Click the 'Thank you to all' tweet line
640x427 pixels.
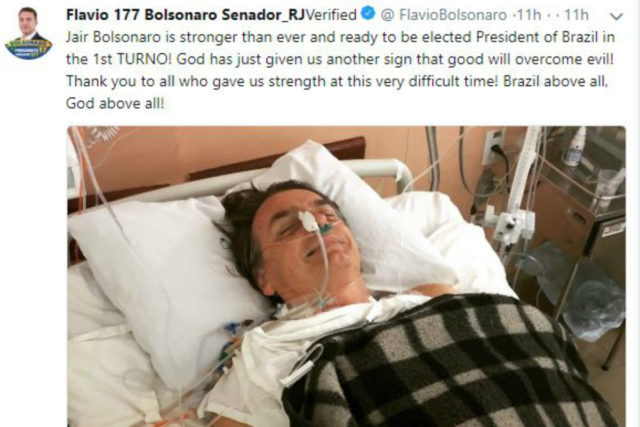coord(337,81)
